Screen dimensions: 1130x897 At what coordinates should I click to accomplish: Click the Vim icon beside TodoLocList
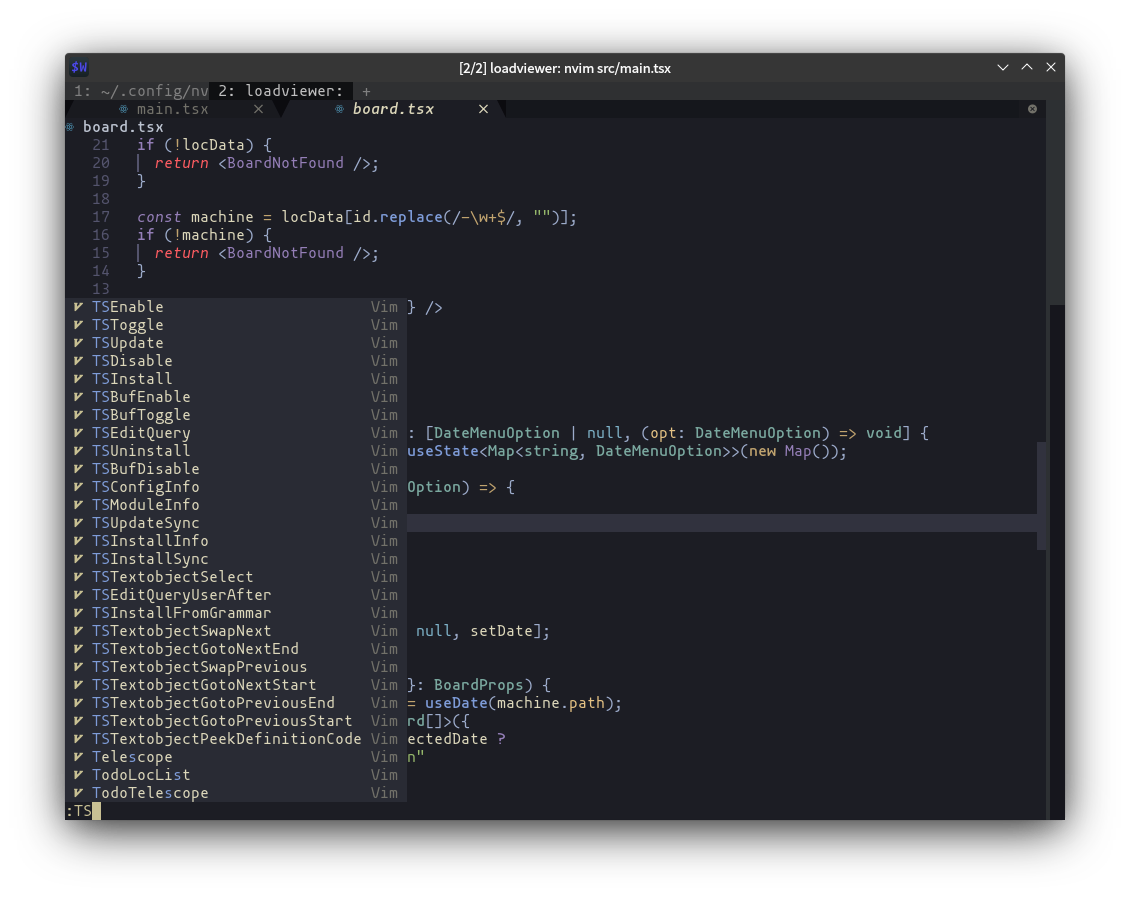point(78,775)
